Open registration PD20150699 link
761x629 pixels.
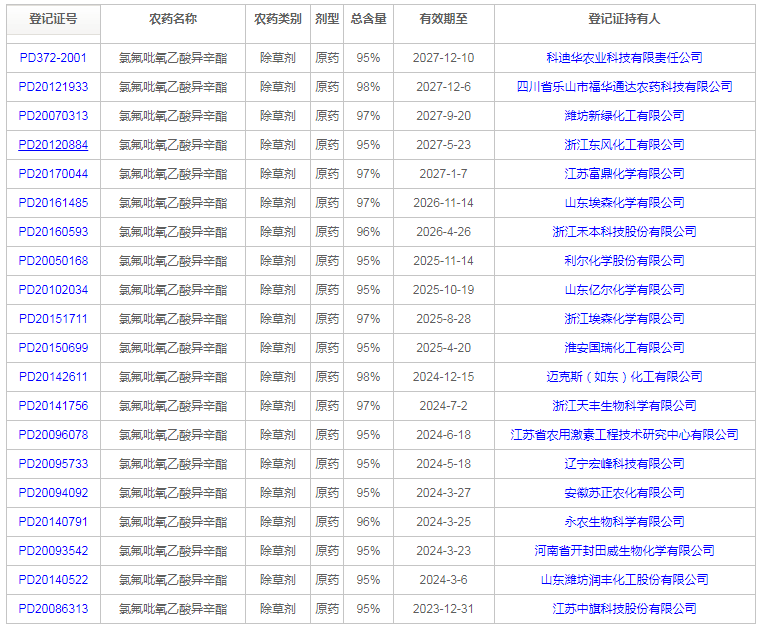(x=53, y=348)
